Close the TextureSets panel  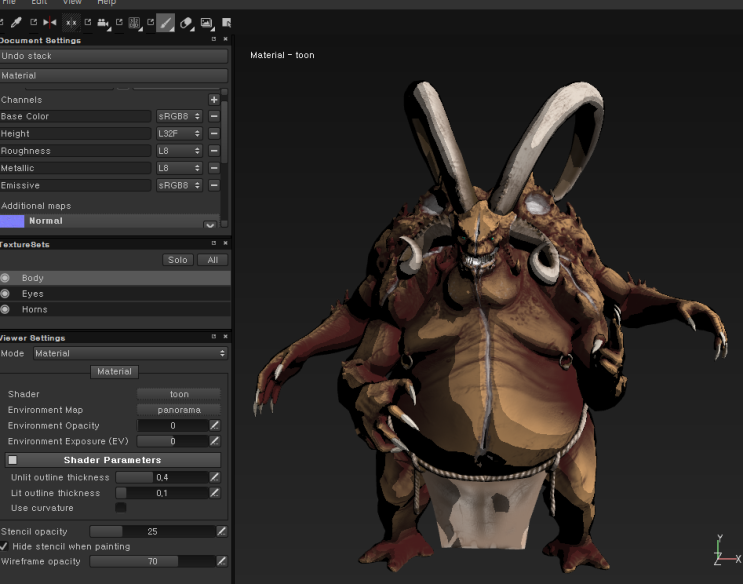point(225,243)
